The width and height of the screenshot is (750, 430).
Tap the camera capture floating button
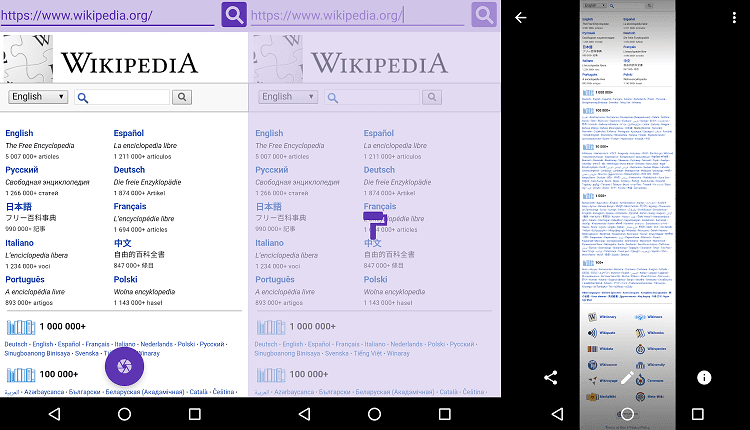124,366
